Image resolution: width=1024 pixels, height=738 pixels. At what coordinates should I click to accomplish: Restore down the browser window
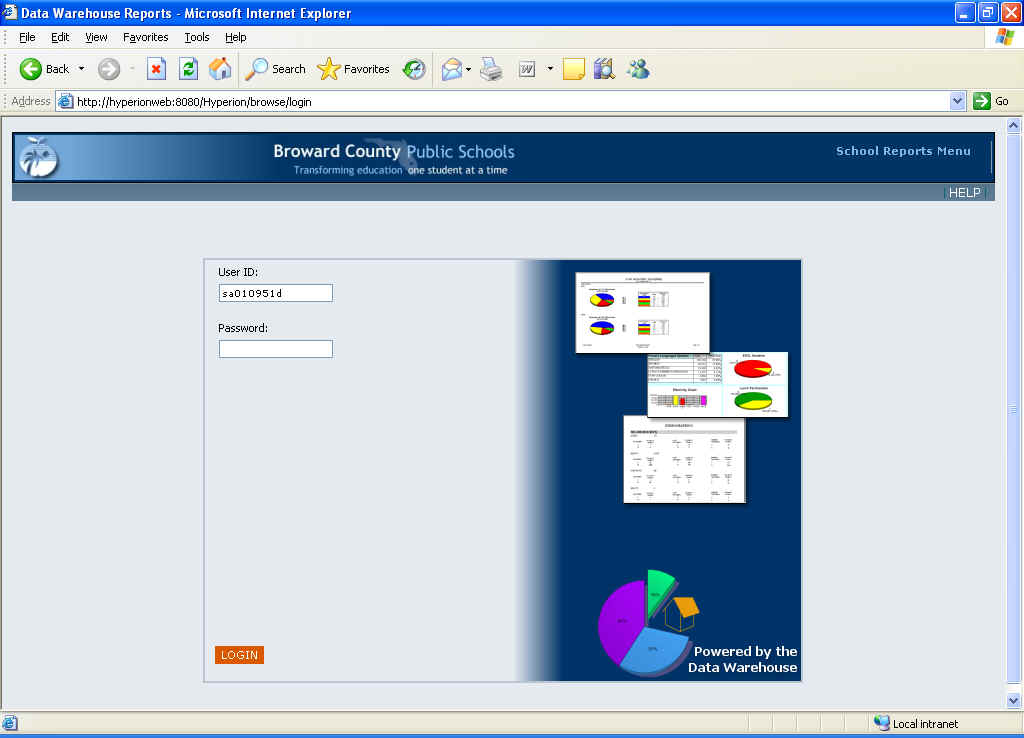[988, 12]
